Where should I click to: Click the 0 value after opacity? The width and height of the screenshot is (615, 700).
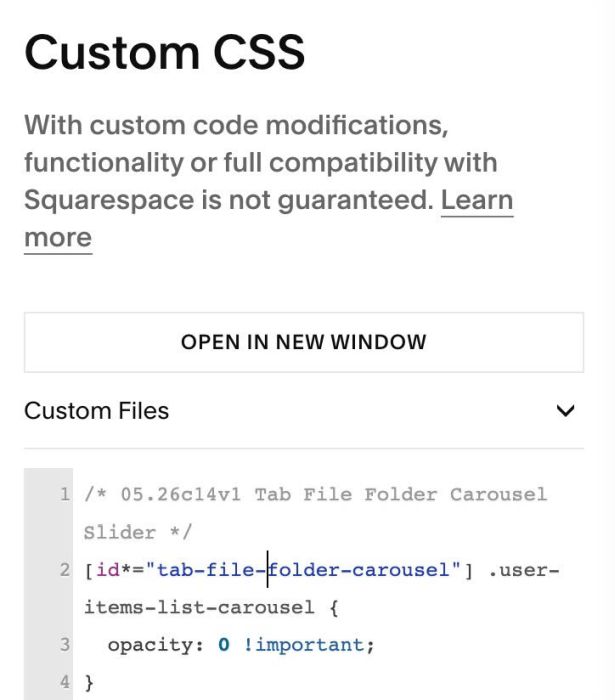[224, 645]
